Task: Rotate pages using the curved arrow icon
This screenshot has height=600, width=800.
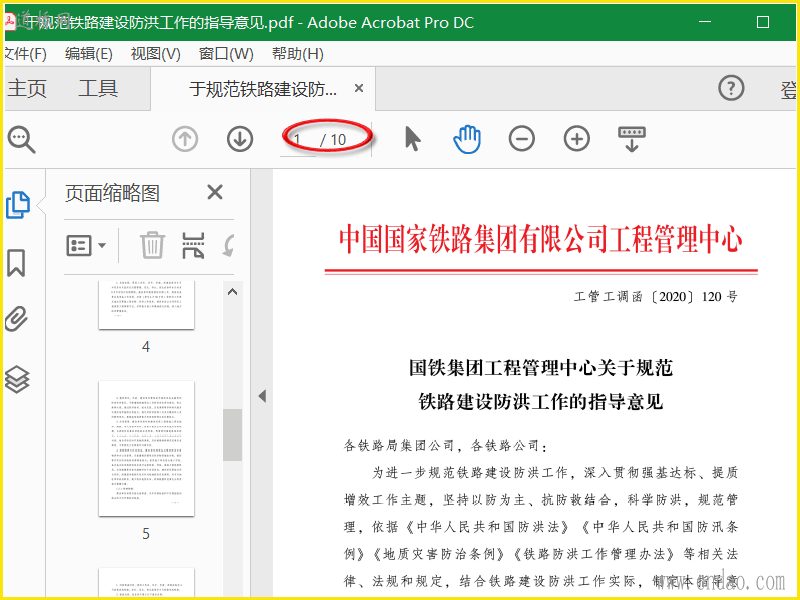Action: click(x=229, y=245)
